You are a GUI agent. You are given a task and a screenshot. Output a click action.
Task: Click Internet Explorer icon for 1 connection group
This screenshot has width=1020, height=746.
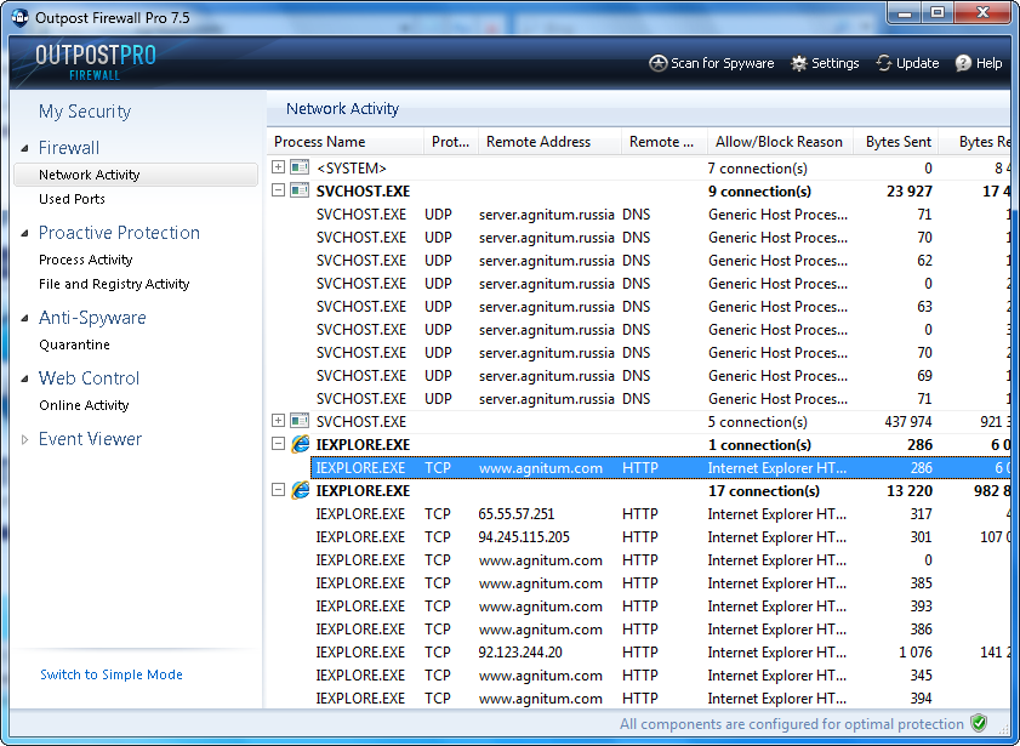[x=300, y=444]
